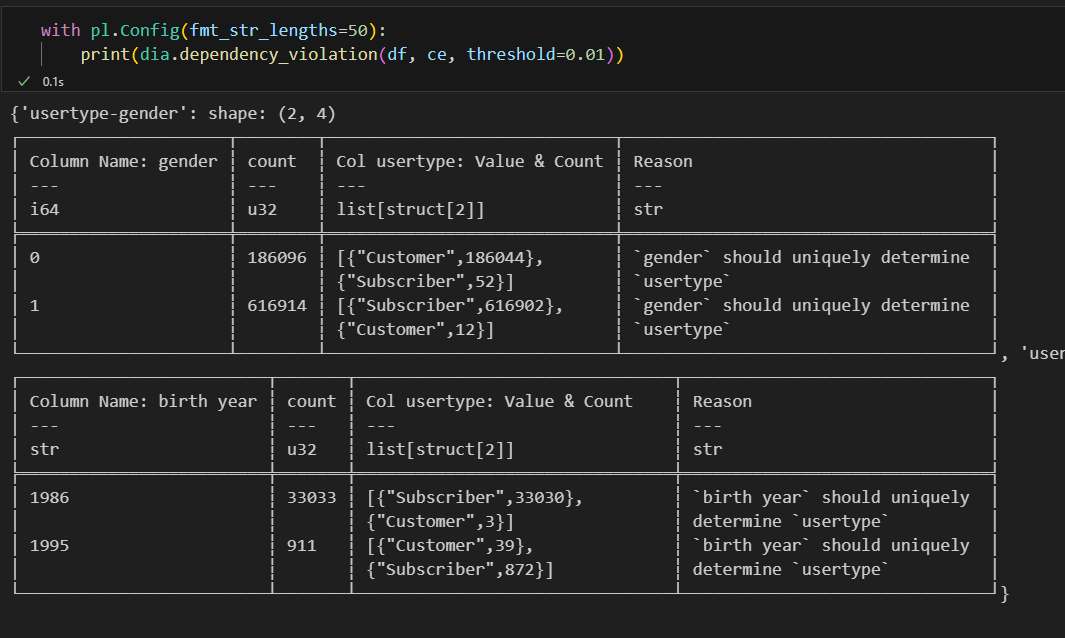Click the threshold=0.01 argument
The width and height of the screenshot is (1065, 638).
[535, 54]
